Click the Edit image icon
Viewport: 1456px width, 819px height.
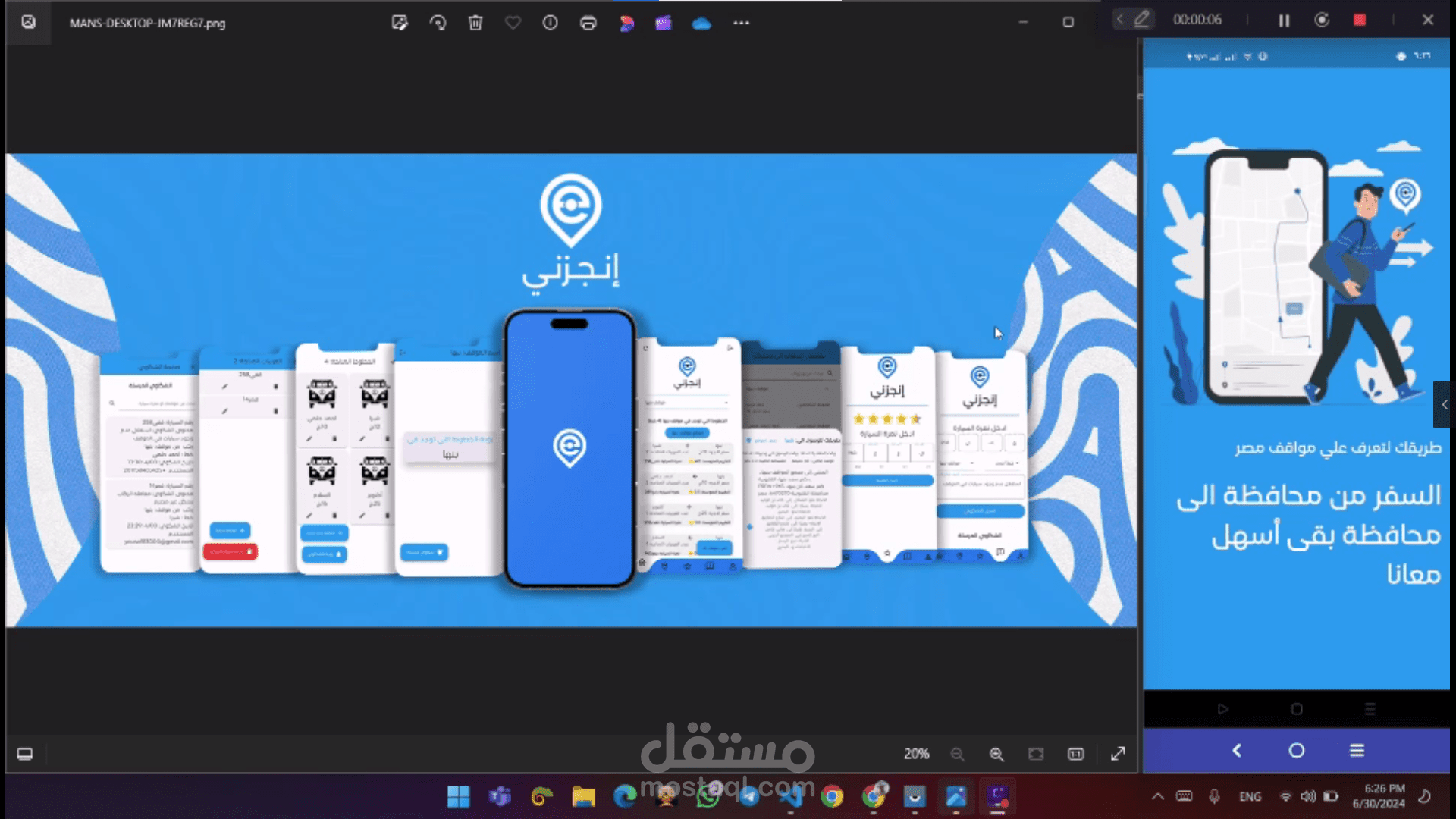(400, 23)
